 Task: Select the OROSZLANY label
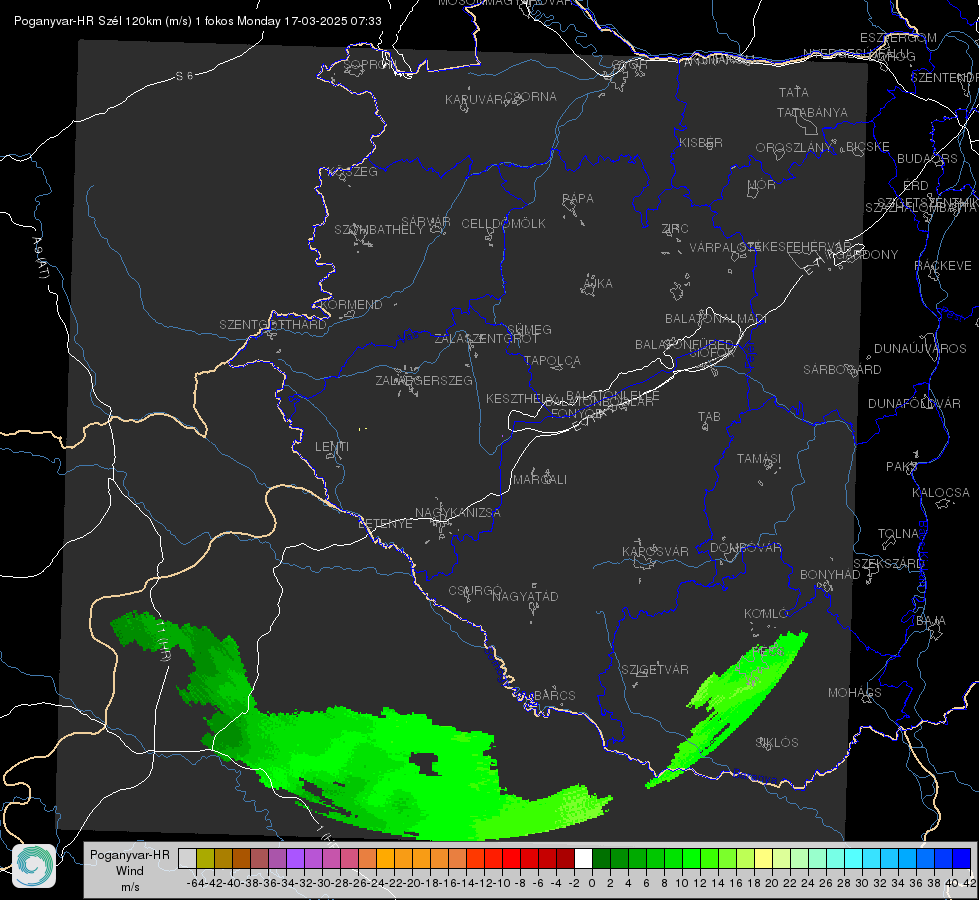point(794,148)
